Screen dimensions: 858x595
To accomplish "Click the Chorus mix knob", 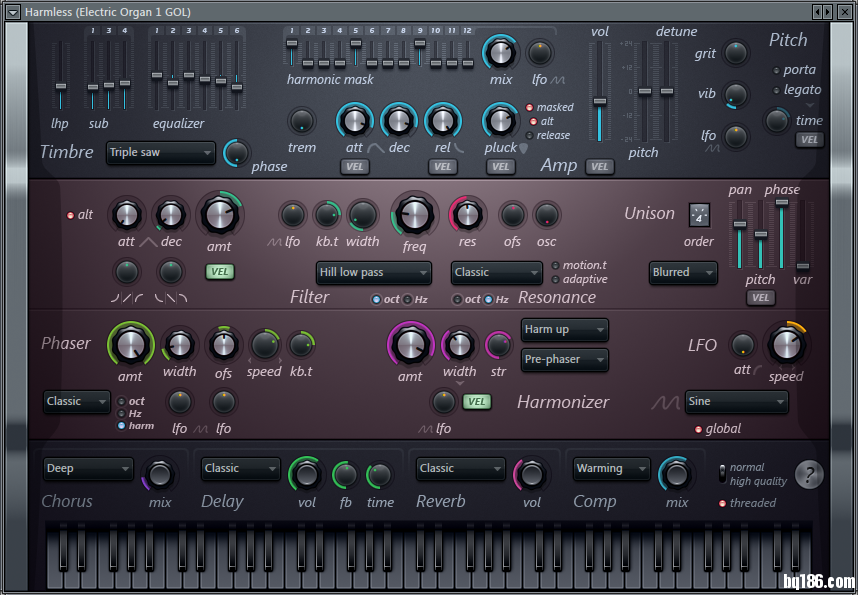I will [160, 474].
